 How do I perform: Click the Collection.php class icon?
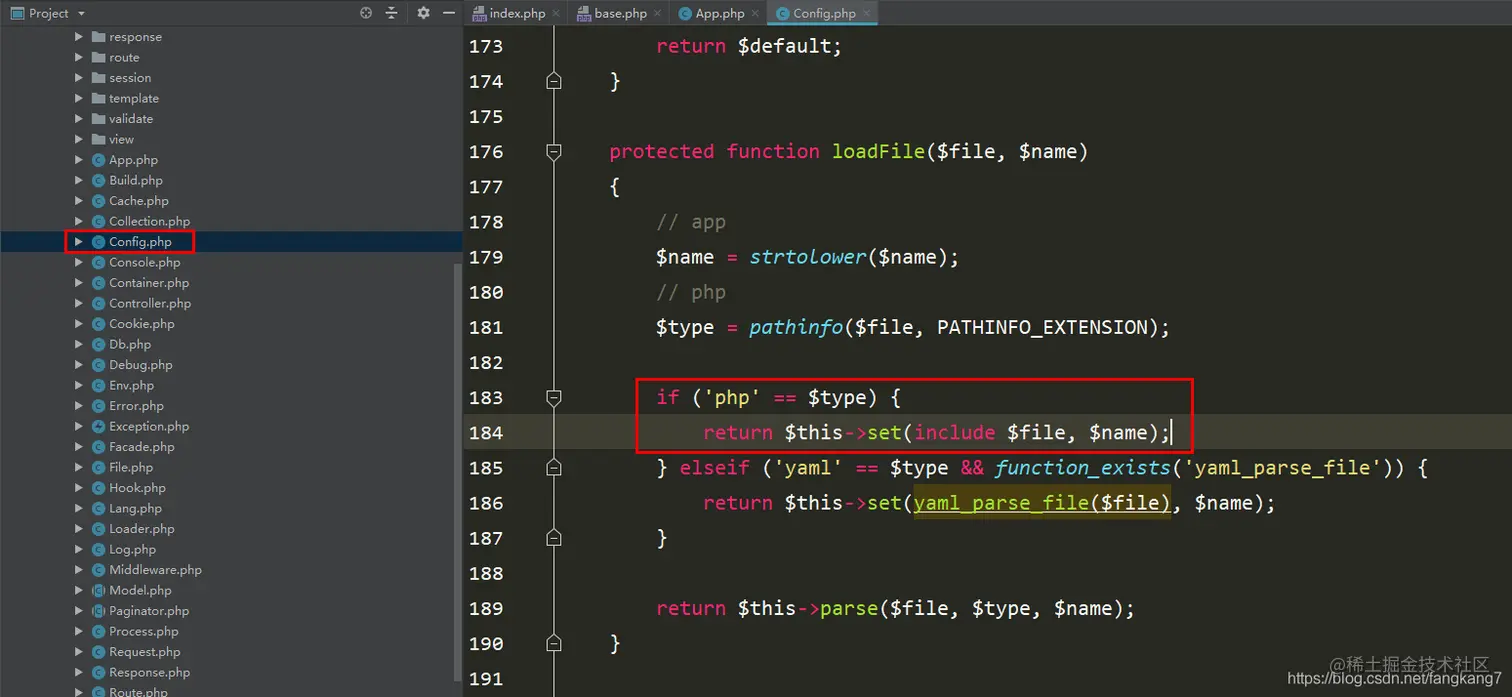tap(98, 221)
